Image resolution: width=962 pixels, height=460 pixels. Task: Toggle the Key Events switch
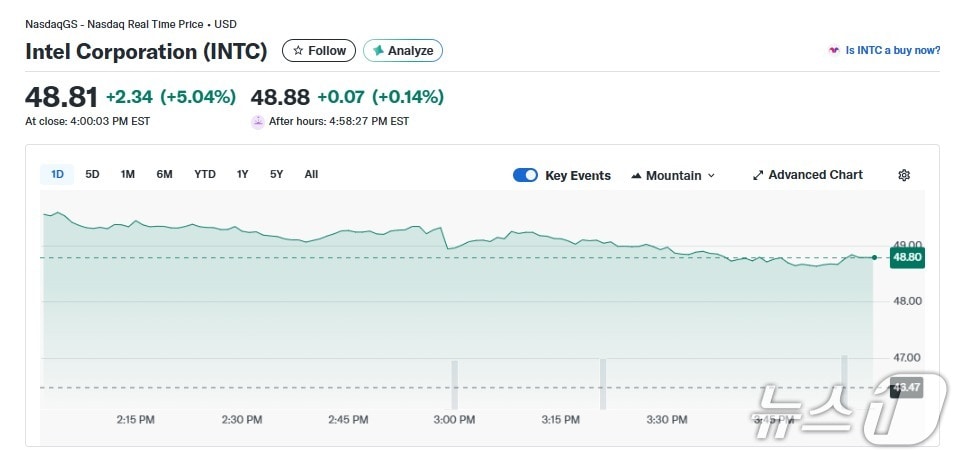pyautogui.click(x=525, y=175)
